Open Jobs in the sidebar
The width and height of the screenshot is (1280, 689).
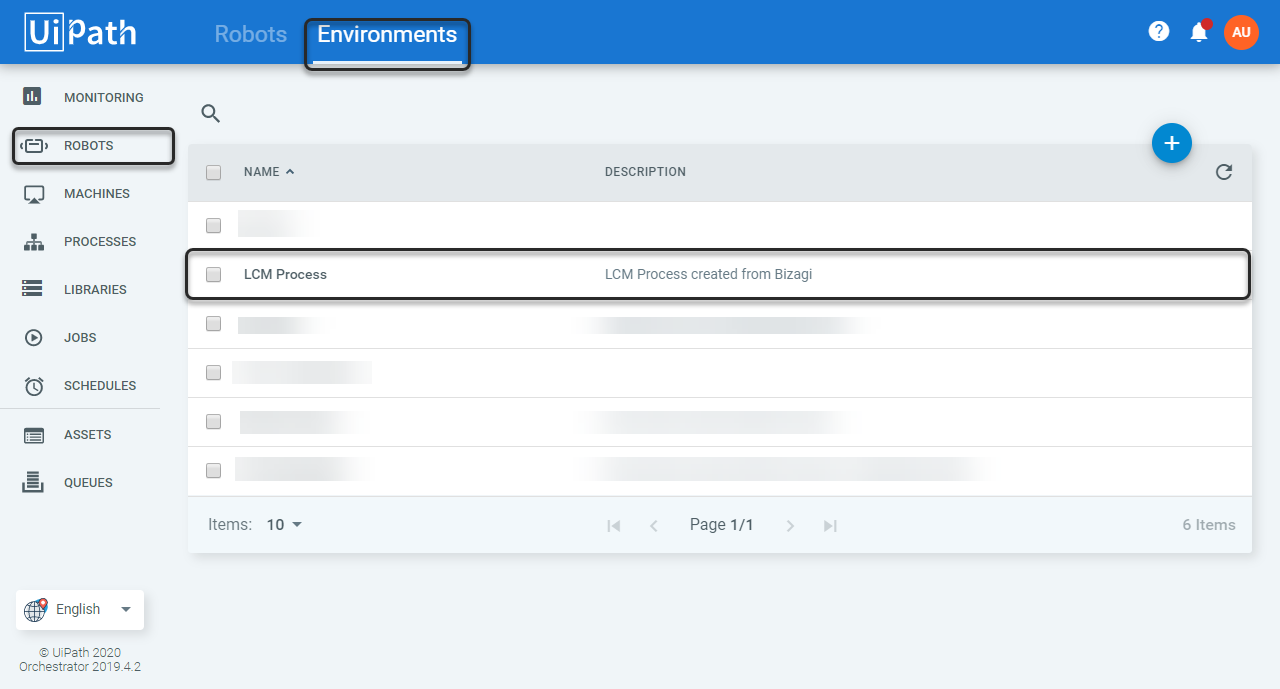[x=80, y=338]
